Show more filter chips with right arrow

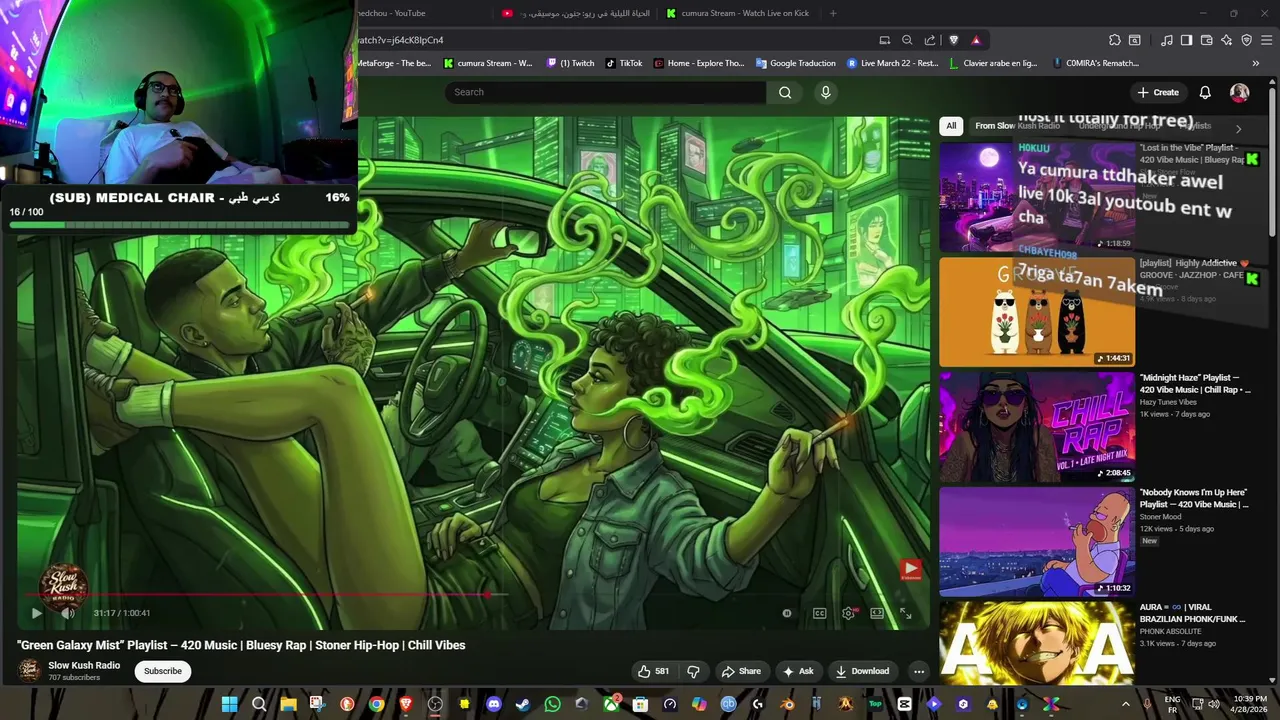pos(1238,128)
